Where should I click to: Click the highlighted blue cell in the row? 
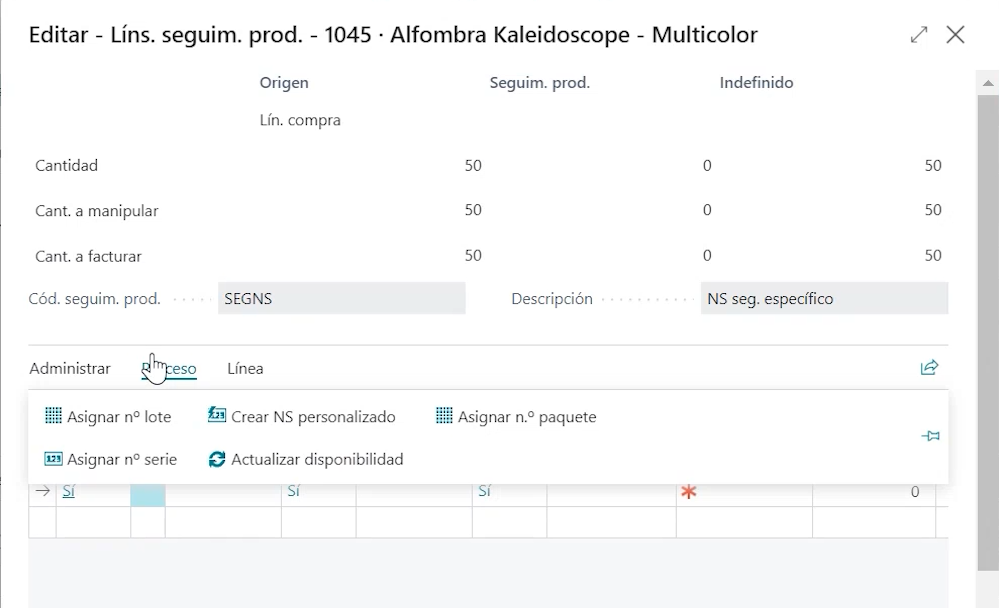[x=147, y=492]
